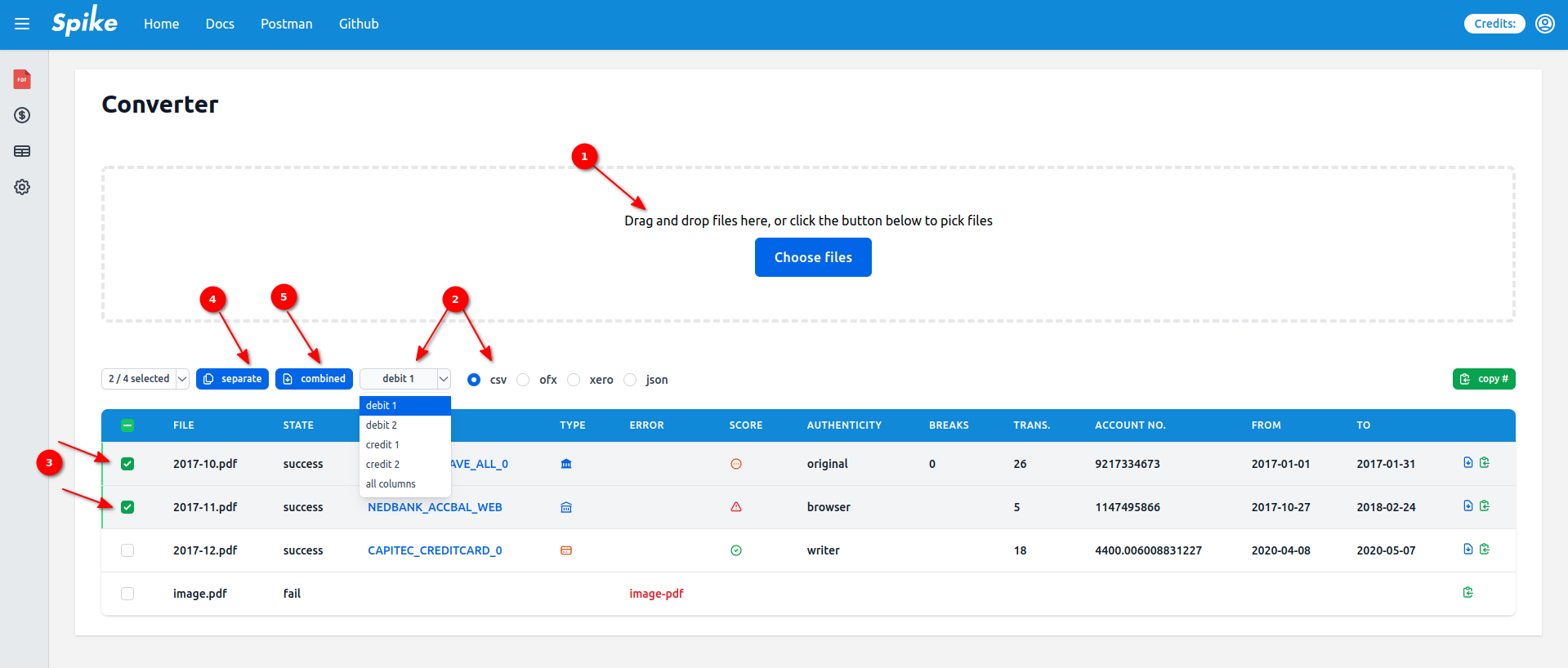Pick 'all columns' in the dropdown list
The height and width of the screenshot is (668, 1568).
pyautogui.click(x=391, y=484)
